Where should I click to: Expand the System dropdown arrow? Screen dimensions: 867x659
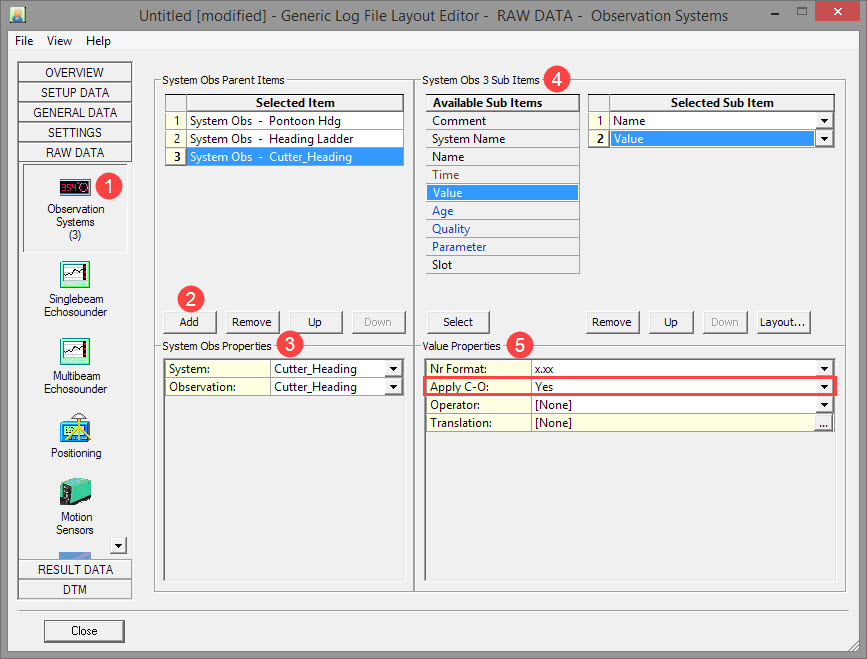click(x=393, y=369)
